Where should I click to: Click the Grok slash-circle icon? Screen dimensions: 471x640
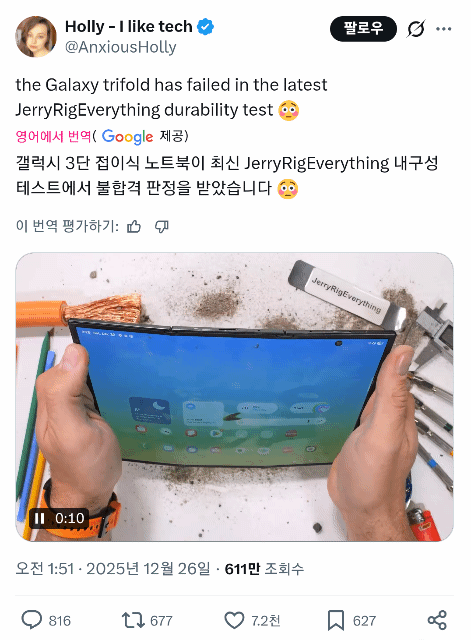416,29
